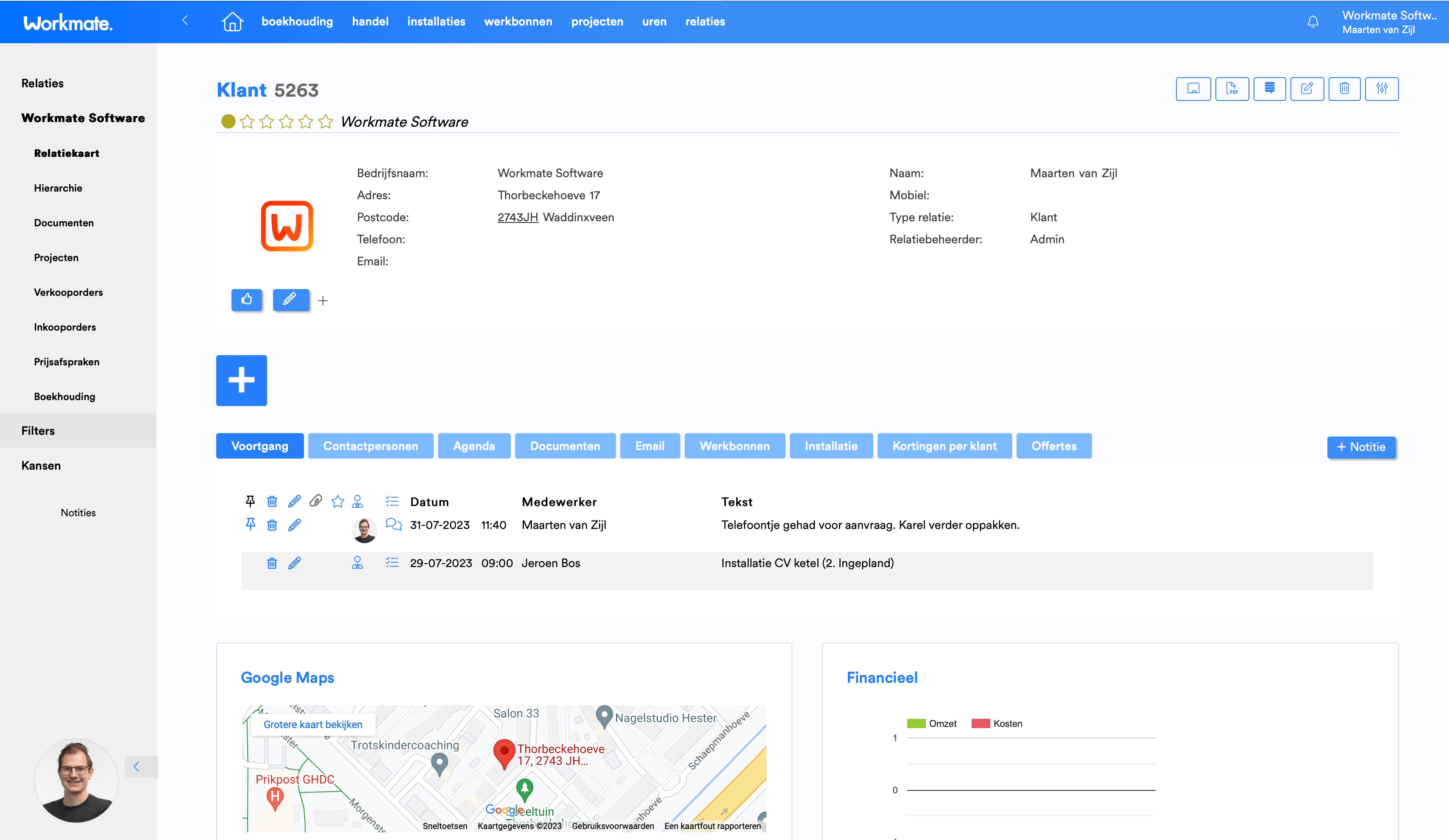Open the settings sliders icon
The height and width of the screenshot is (840, 1449).
1382,89
